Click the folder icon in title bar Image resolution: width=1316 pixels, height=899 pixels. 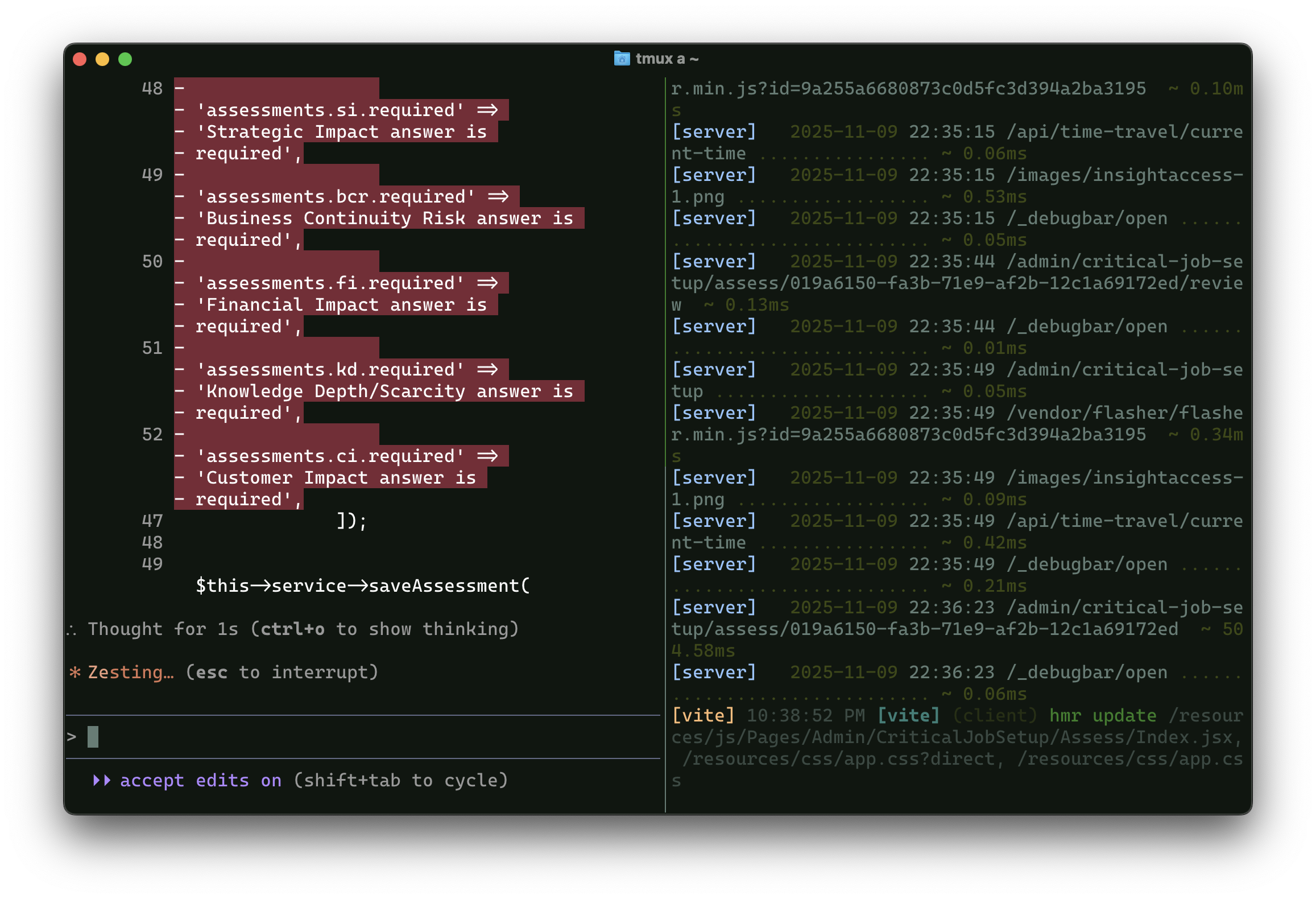[x=622, y=59]
